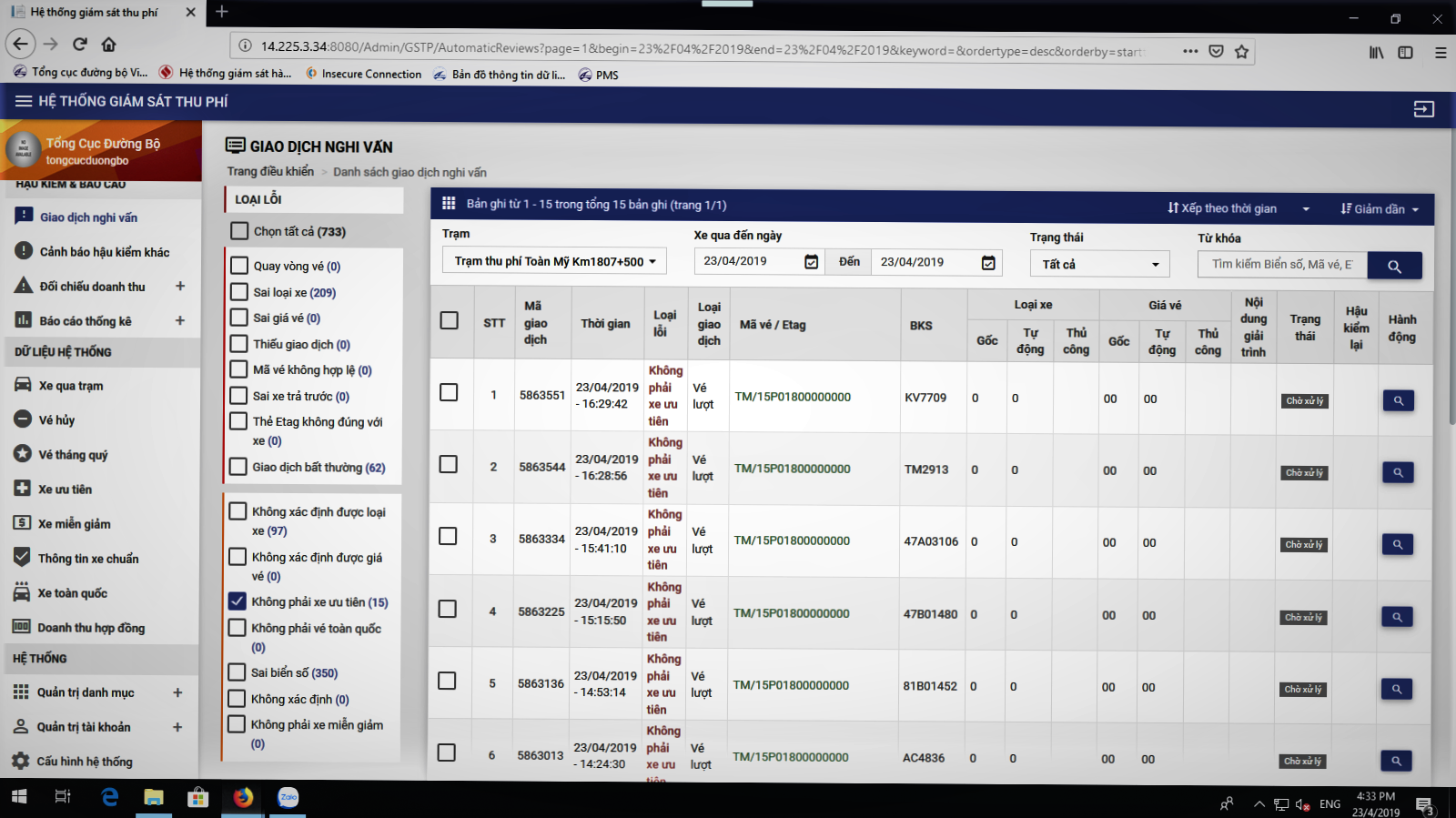Viewport: 1456px width, 818px height.
Task: Tick the 'Sai biển số (350)' checkbox
Action: tap(237, 672)
